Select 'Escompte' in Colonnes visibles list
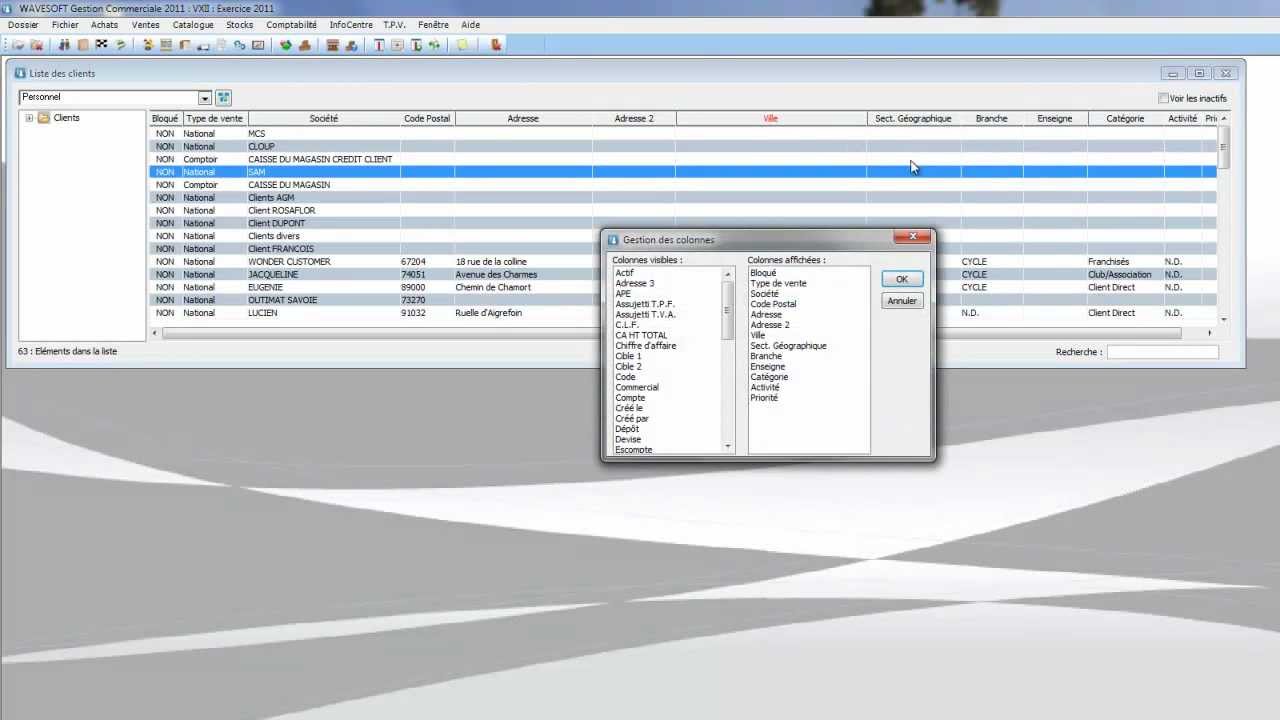 (x=634, y=450)
